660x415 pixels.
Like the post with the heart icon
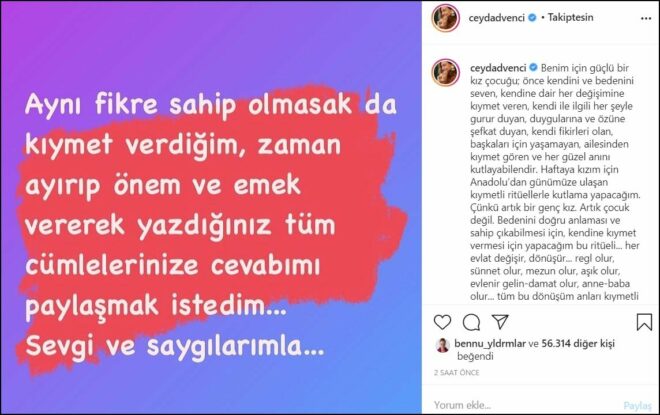tap(442, 322)
